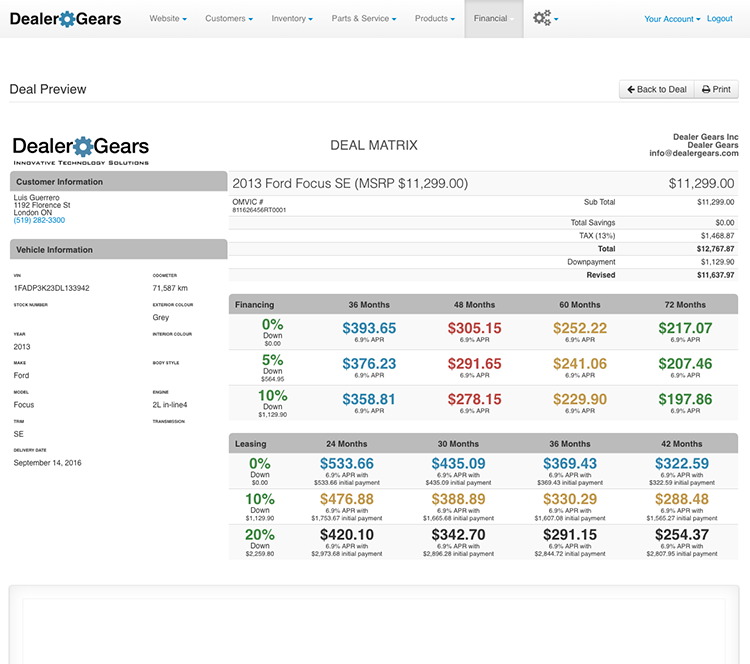Viewport: 750px width, 664px height.
Task: Select $278.15 48-month 10% down payment
Action: tap(474, 399)
